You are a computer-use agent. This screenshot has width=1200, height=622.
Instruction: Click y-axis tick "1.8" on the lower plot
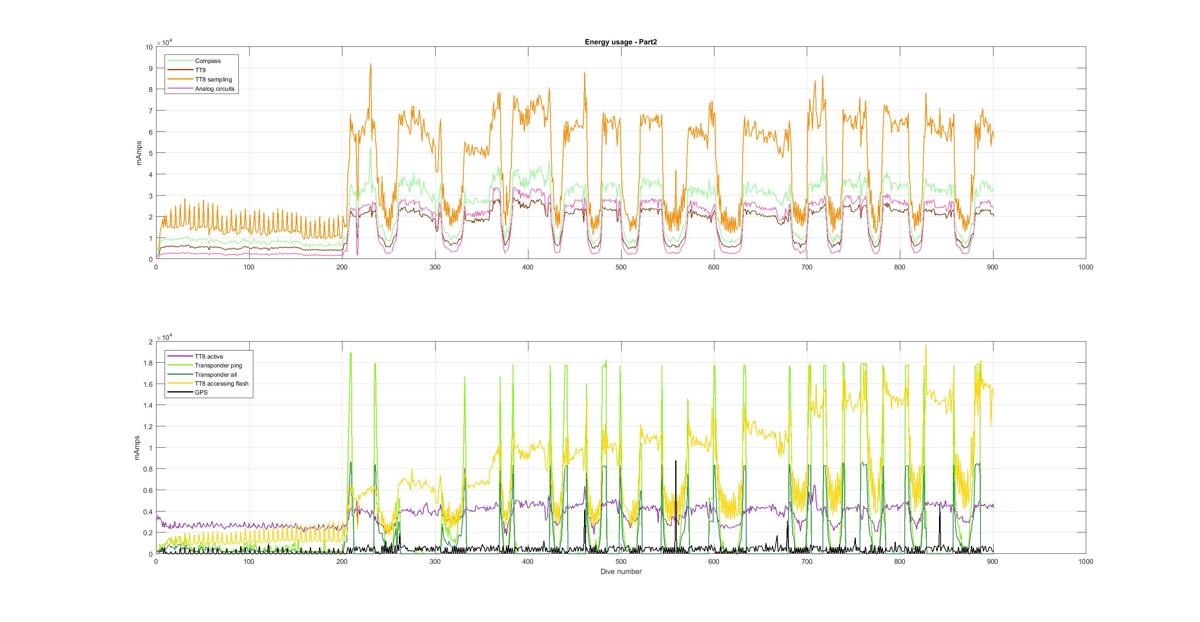pos(147,363)
